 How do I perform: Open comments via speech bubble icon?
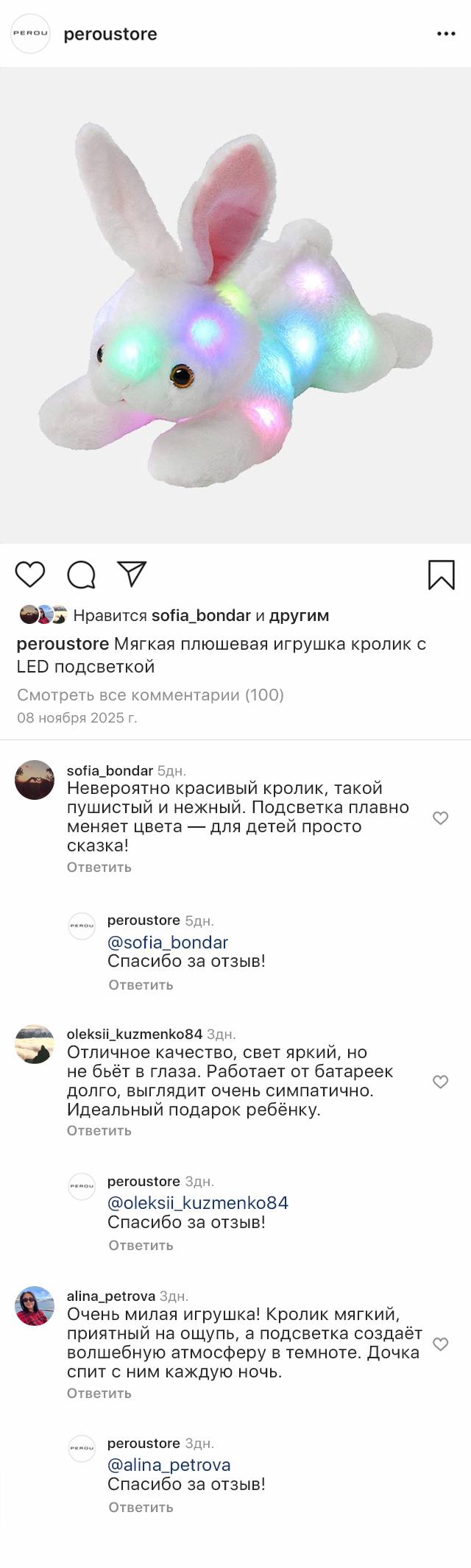click(81, 575)
